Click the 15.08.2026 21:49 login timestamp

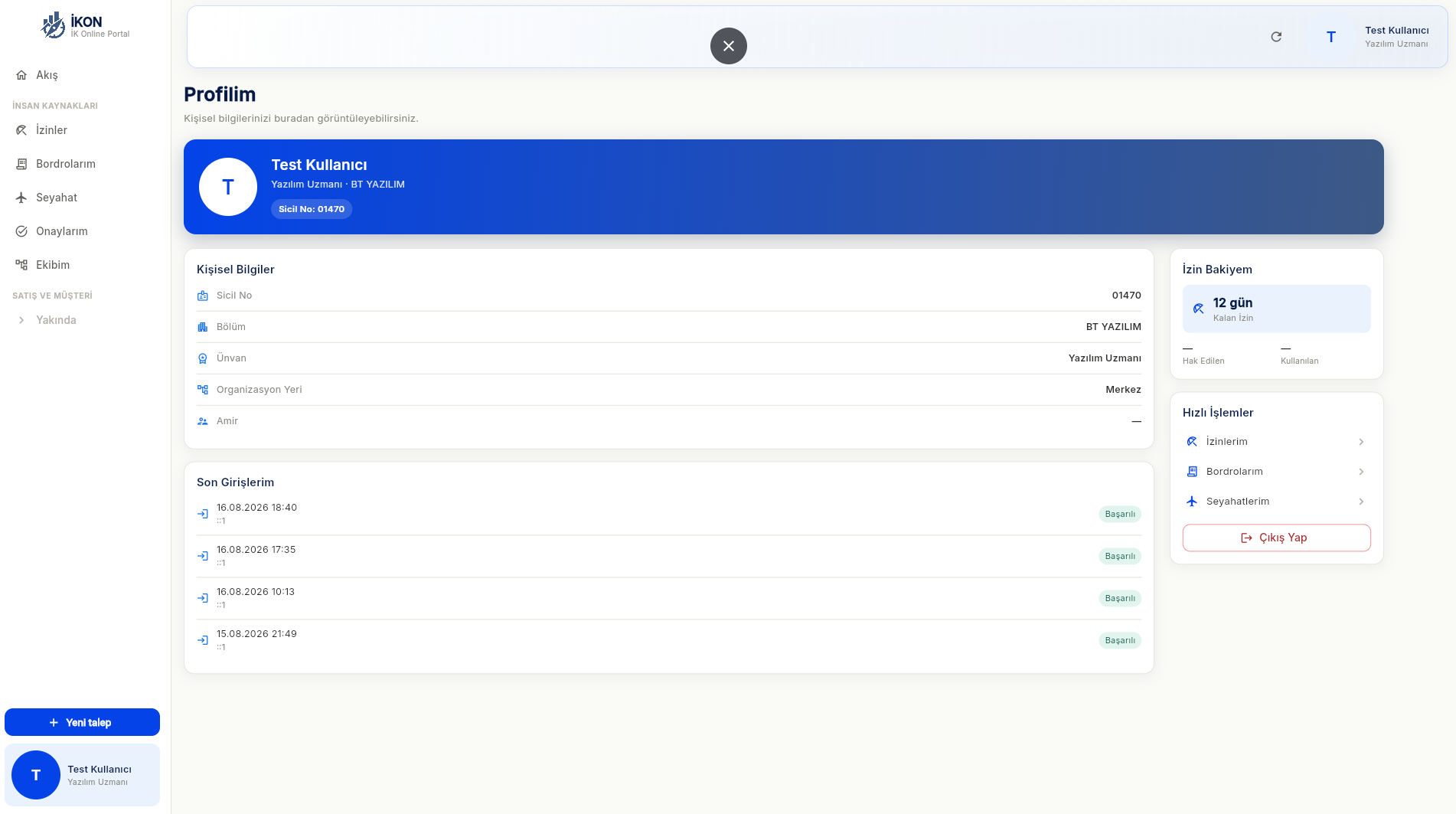point(256,634)
